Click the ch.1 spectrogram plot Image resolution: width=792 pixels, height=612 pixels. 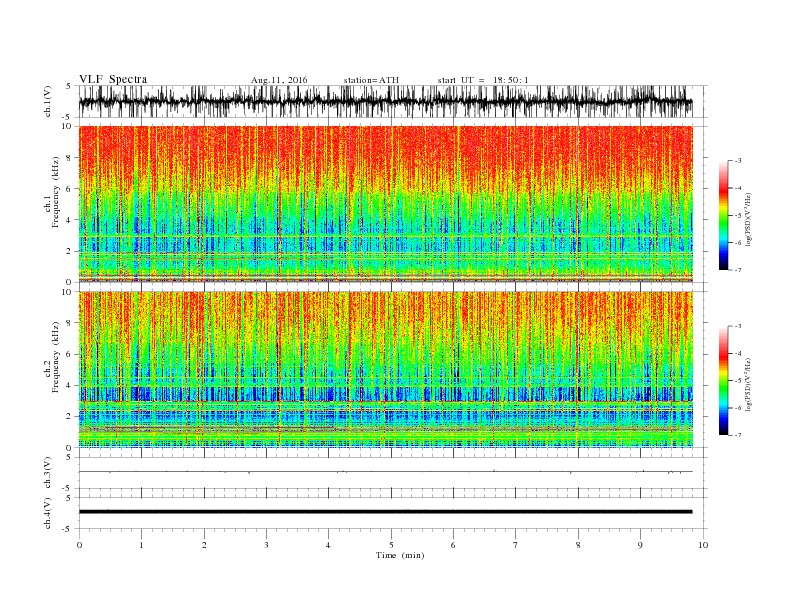(x=385, y=204)
